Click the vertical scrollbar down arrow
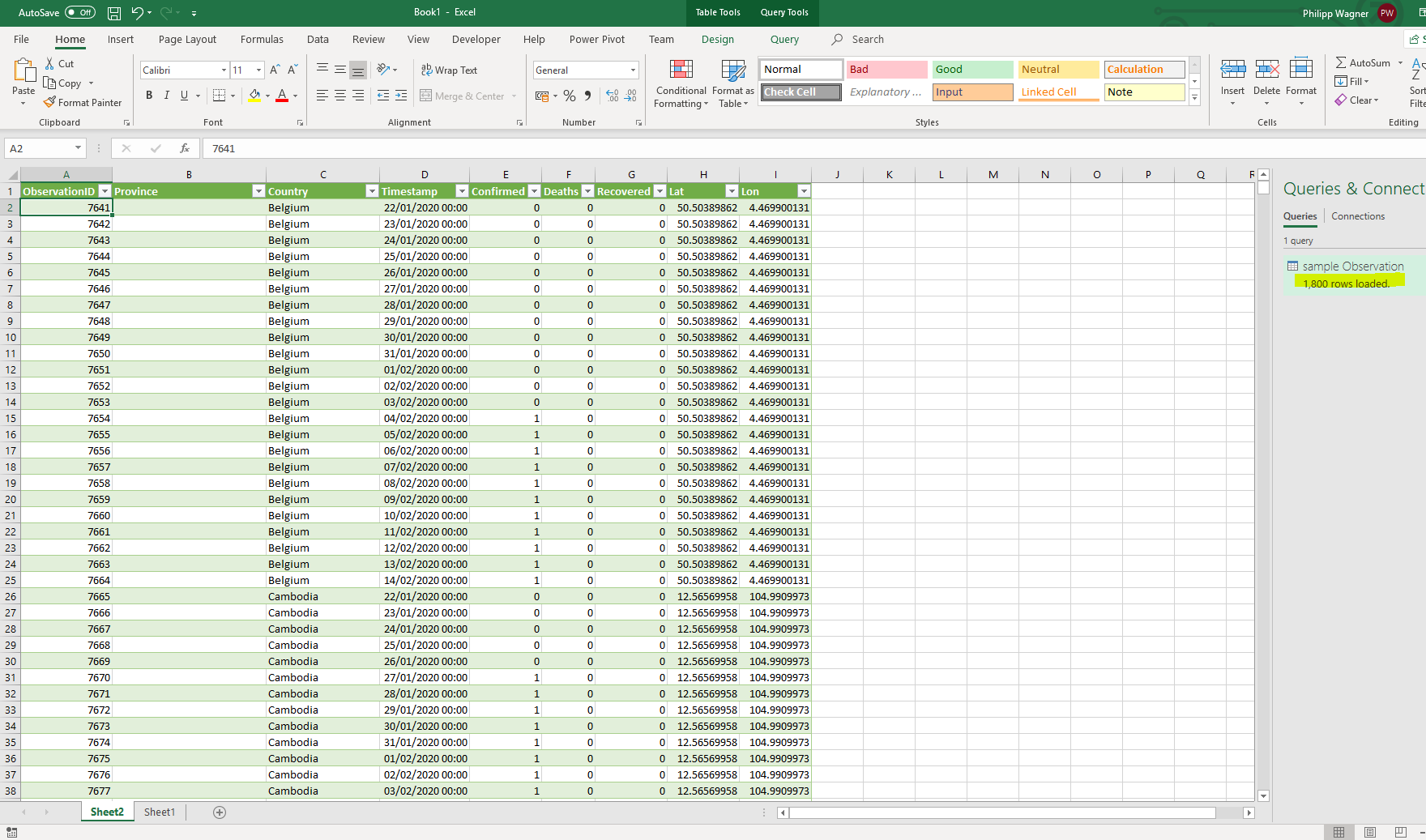 tap(1263, 796)
